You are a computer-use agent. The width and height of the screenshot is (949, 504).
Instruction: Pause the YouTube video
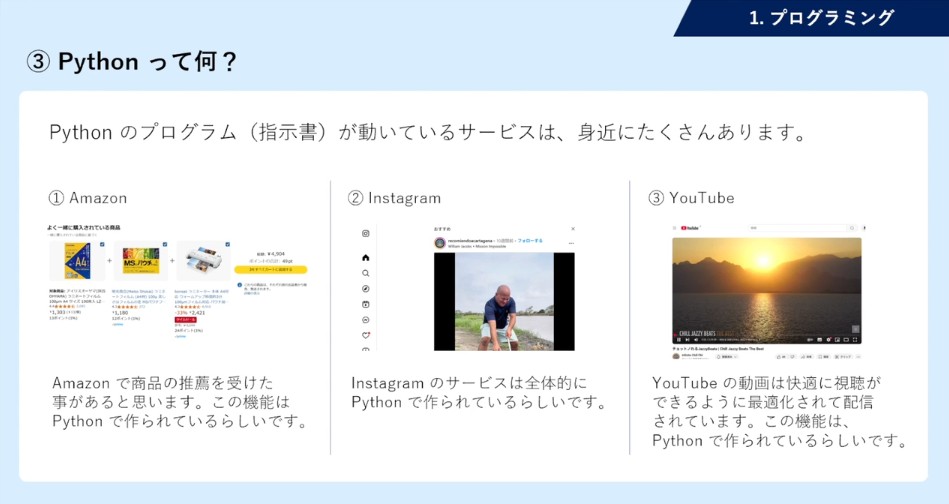click(x=678, y=340)
